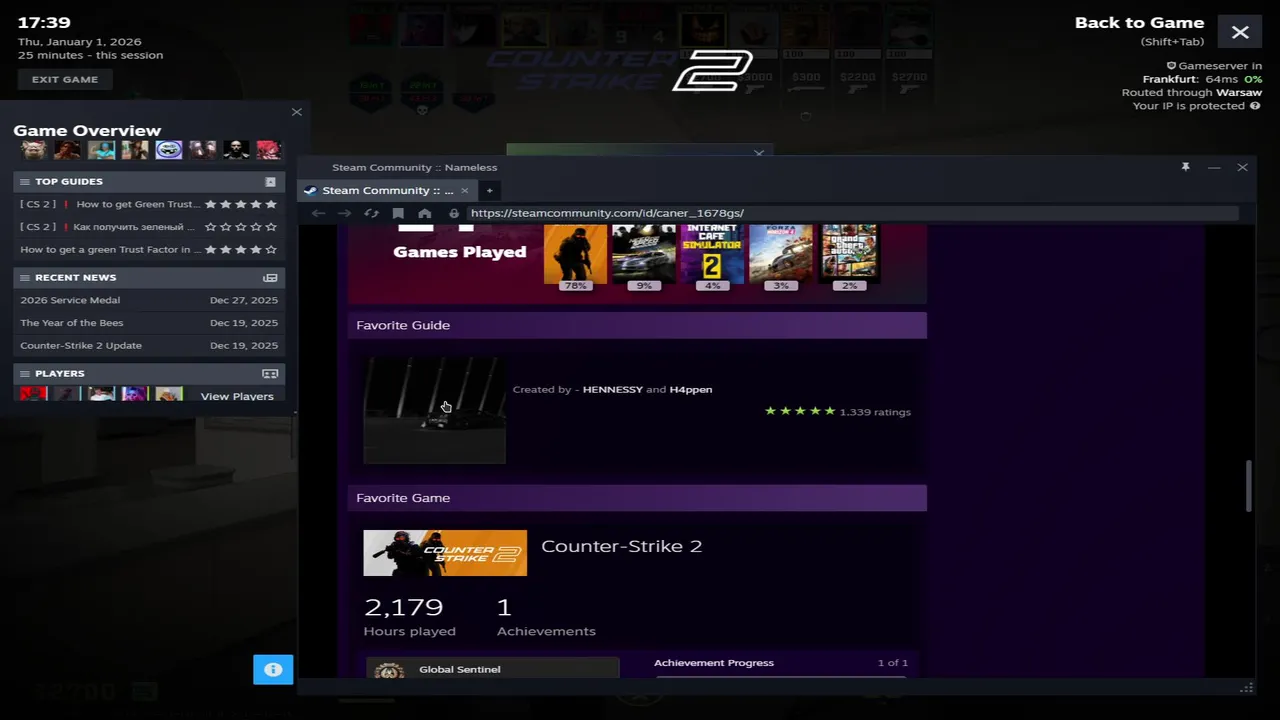This screenshot has height=720, width=1280.
Task: Click the blue info button
Action: [273, 669]
